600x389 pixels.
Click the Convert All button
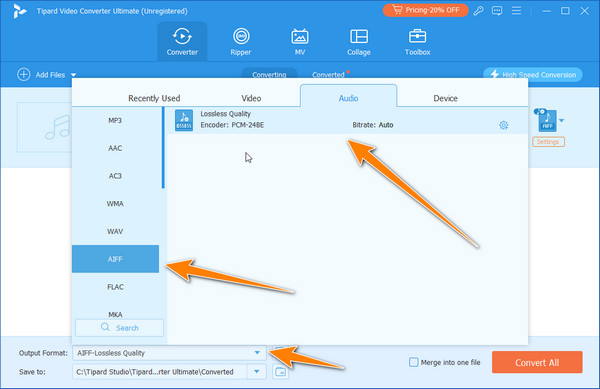tap(537, 362)
